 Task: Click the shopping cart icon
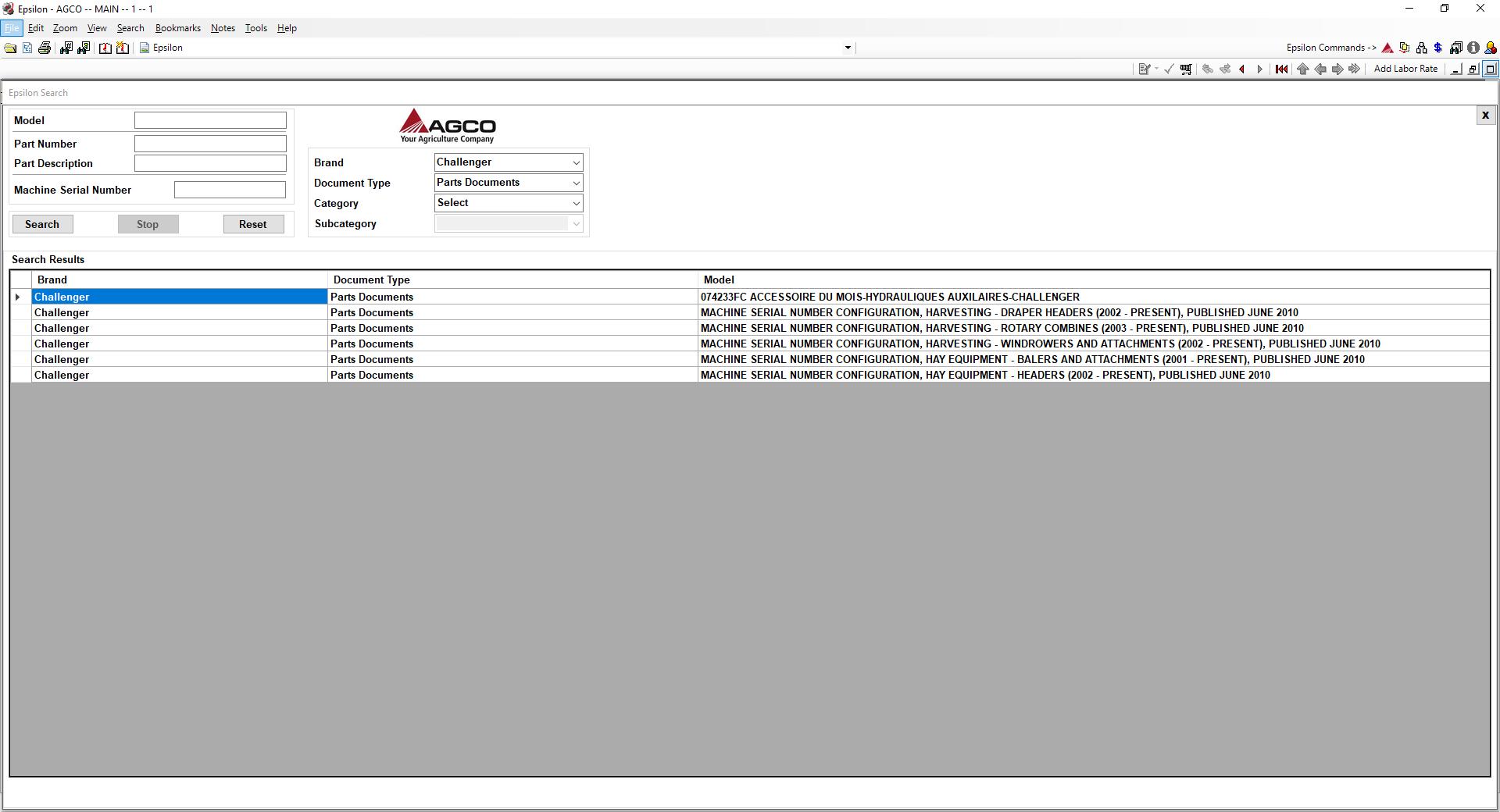point(1186,69)
